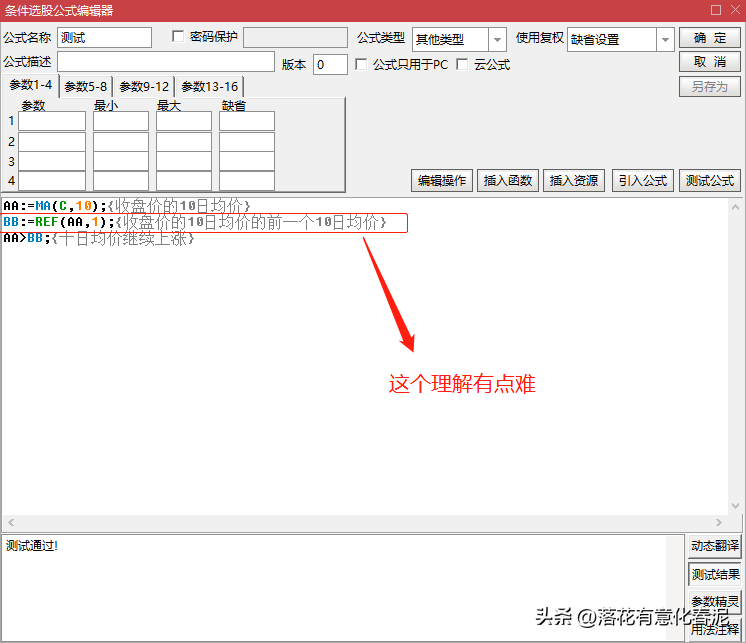Click the 另存为 button
Screen dimensions: 746x643
pos(709,87)
